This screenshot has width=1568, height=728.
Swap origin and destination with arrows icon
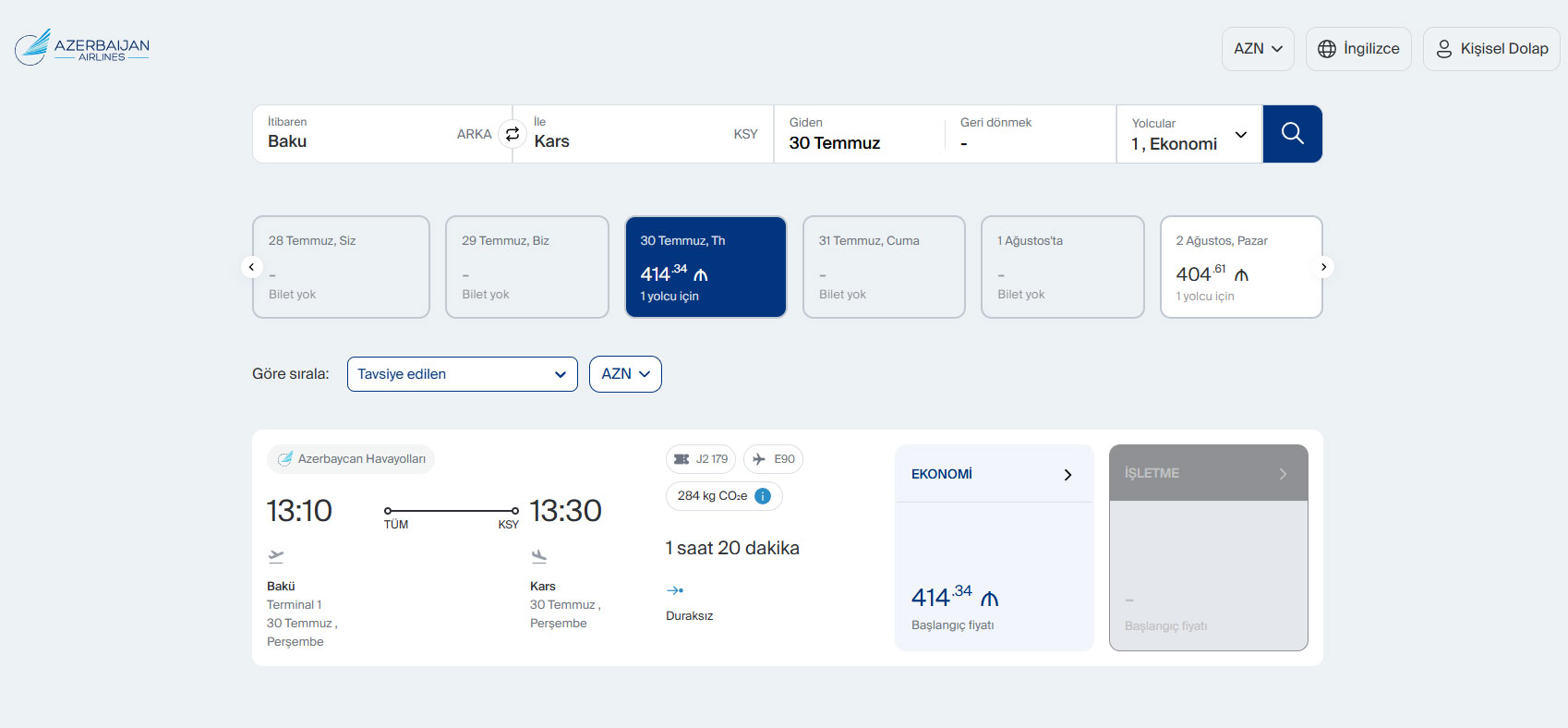[x=513, y=134]
